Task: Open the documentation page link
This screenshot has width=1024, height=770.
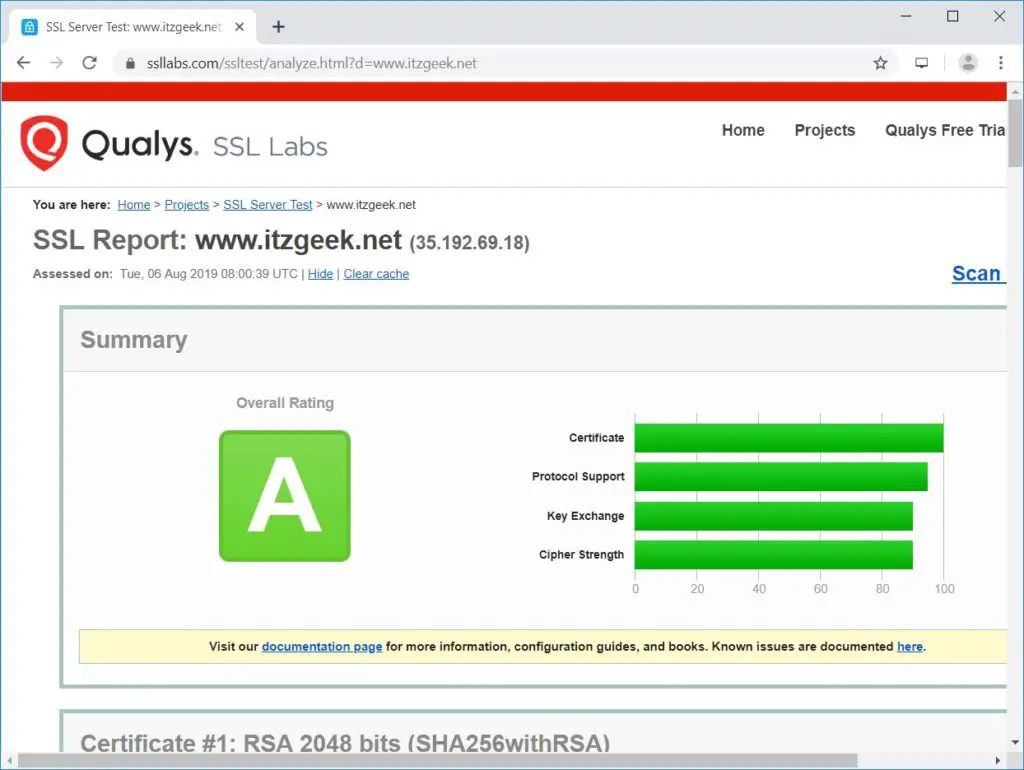Action: (322, 647)
